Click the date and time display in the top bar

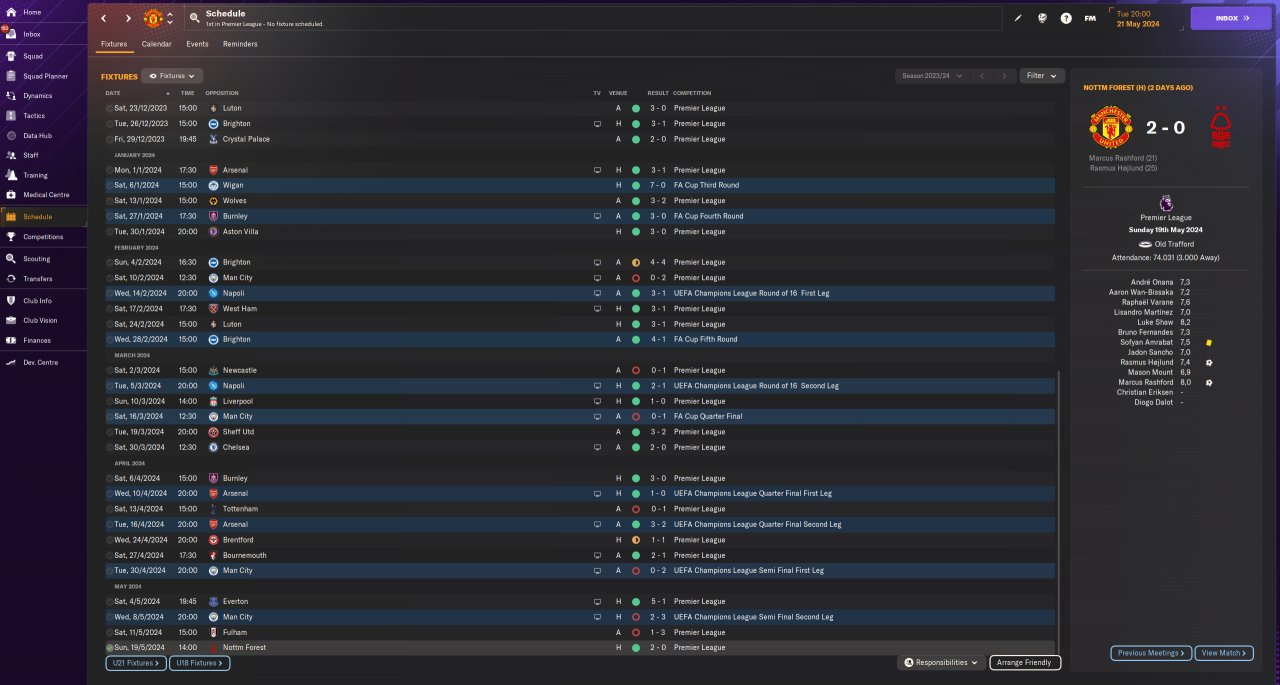pyautogui.click(x=1140, y=18)
